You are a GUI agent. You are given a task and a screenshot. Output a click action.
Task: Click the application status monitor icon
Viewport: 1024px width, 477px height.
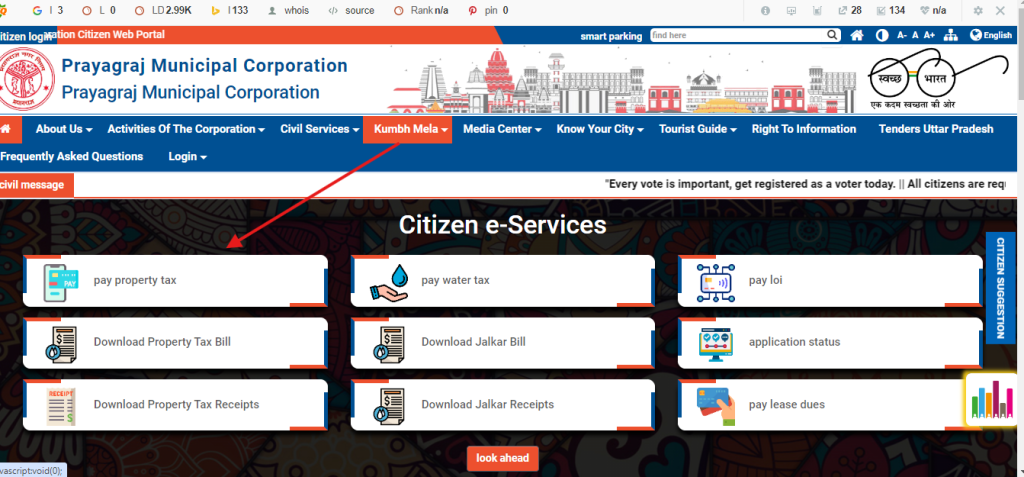[x=716, y=343]
